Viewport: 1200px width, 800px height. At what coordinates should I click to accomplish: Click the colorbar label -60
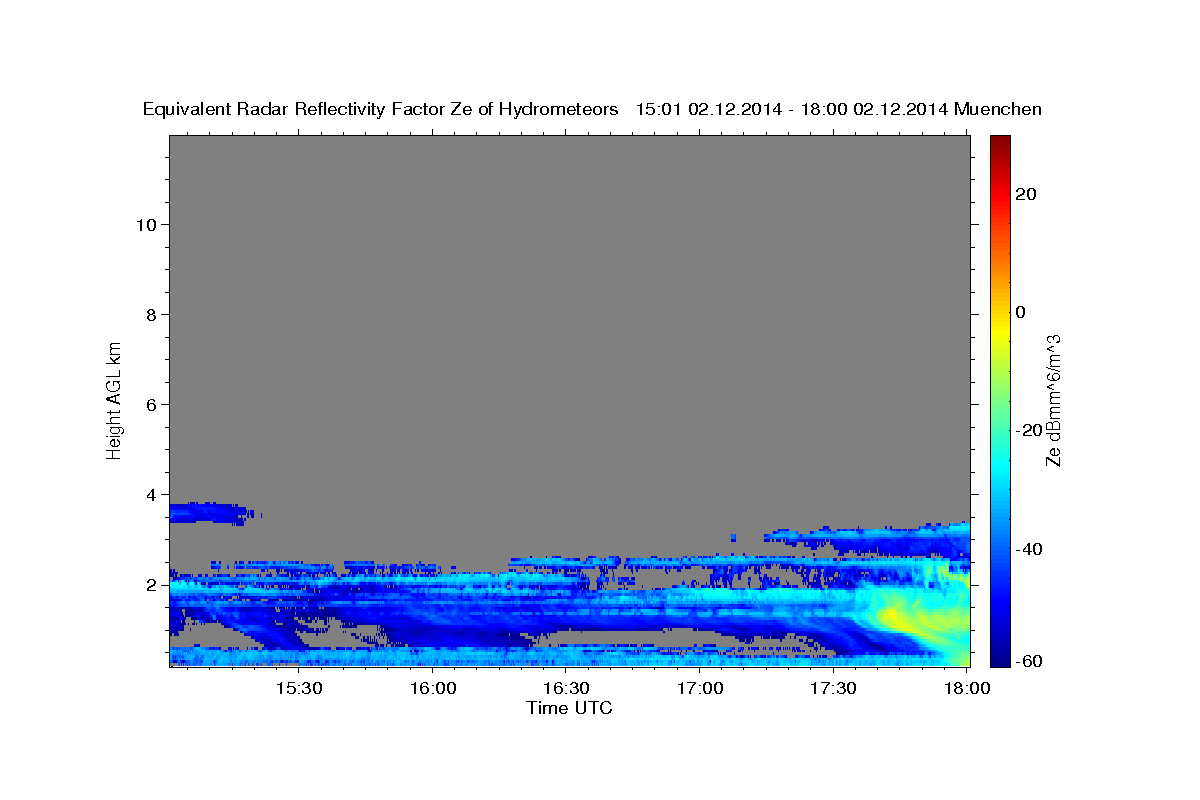coord(1027,661)
